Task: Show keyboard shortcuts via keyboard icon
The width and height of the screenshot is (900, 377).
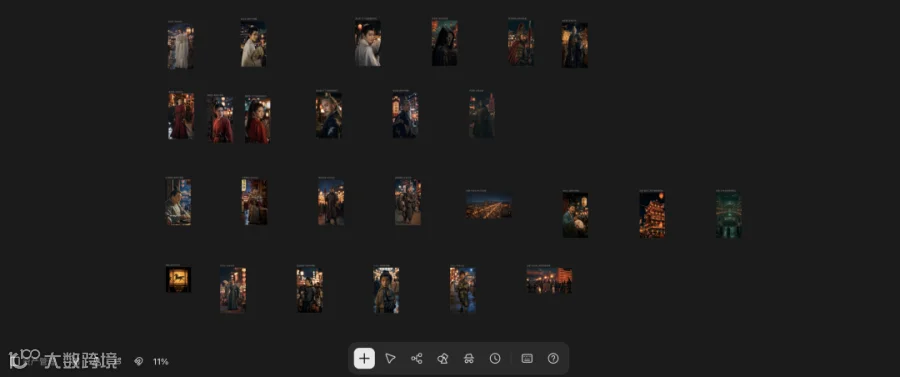Action: click(x=527, y=359)
